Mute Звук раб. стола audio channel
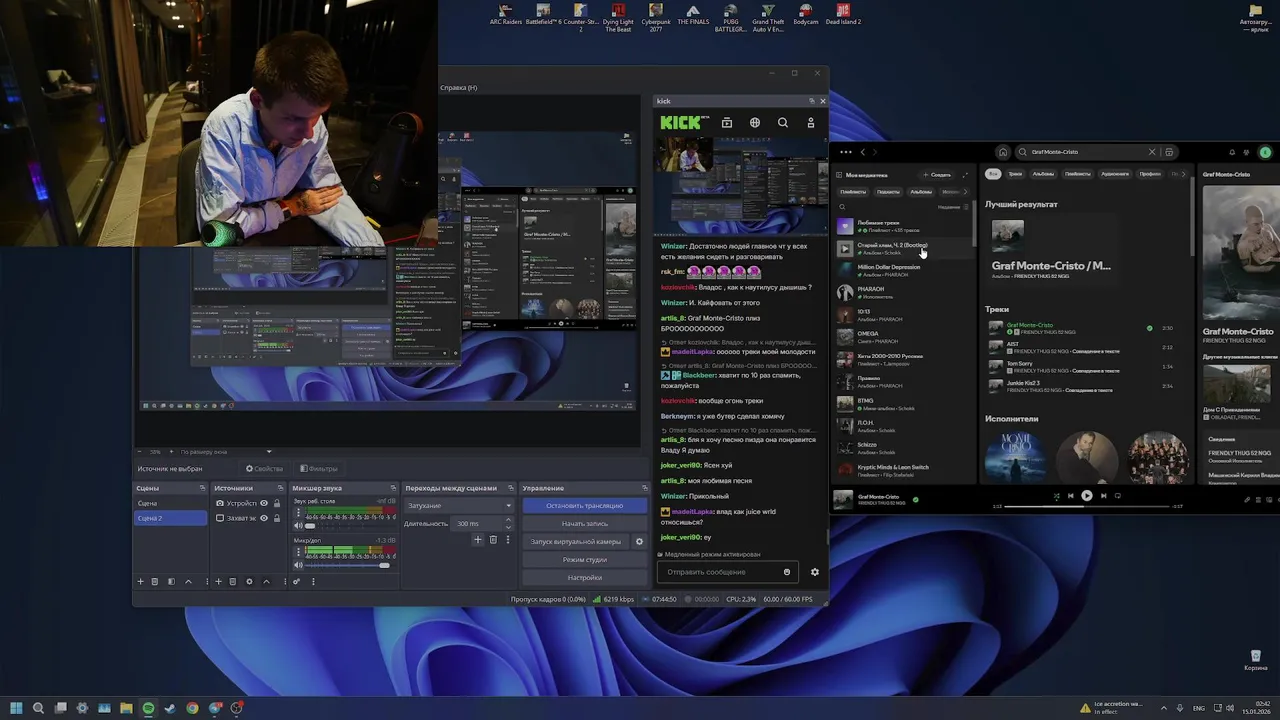 coord(297,525)
